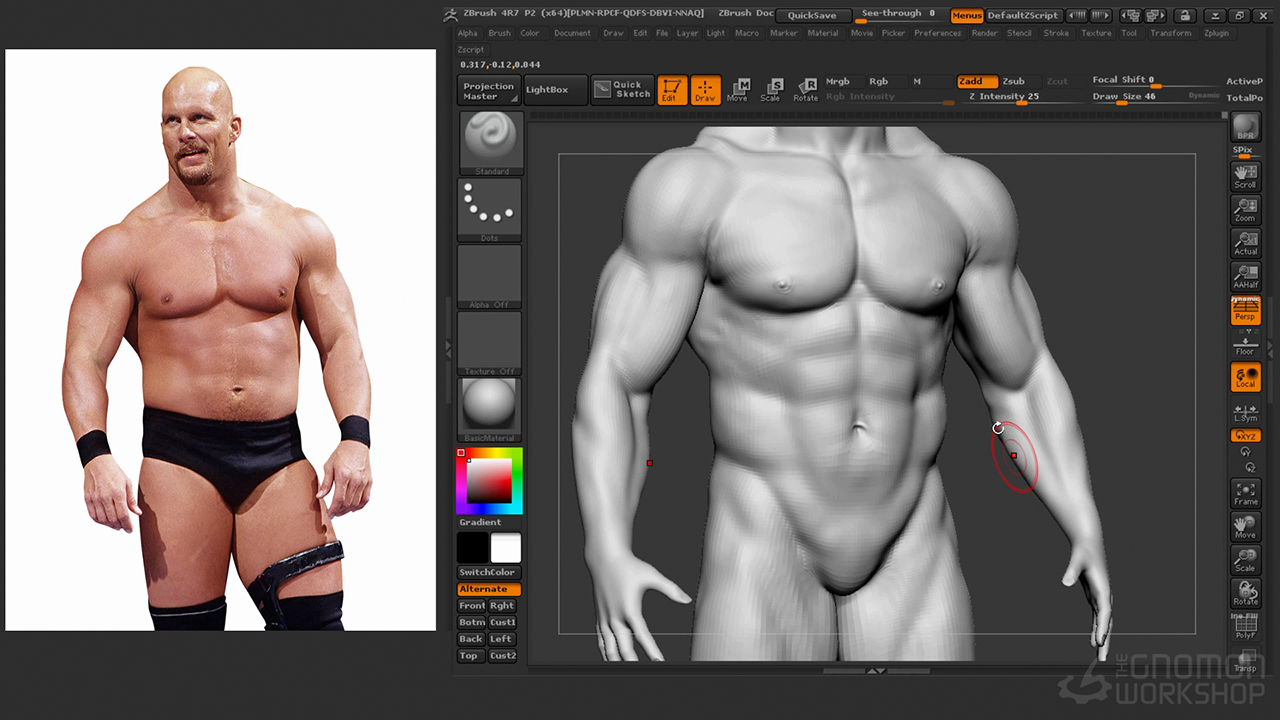The height and width of the screenshot is (720, 1280).
Task: Open the BasicMaterial material picker
Action: (490, 409)
